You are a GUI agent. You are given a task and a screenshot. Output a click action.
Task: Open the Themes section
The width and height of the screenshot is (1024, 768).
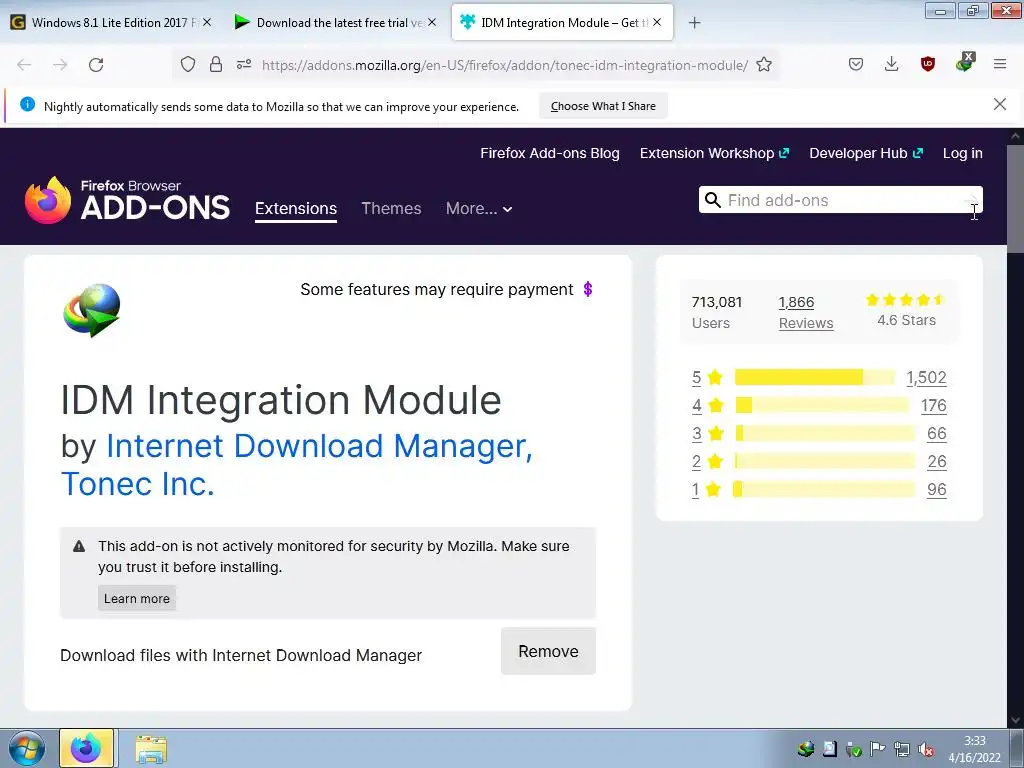click(391, 208)
